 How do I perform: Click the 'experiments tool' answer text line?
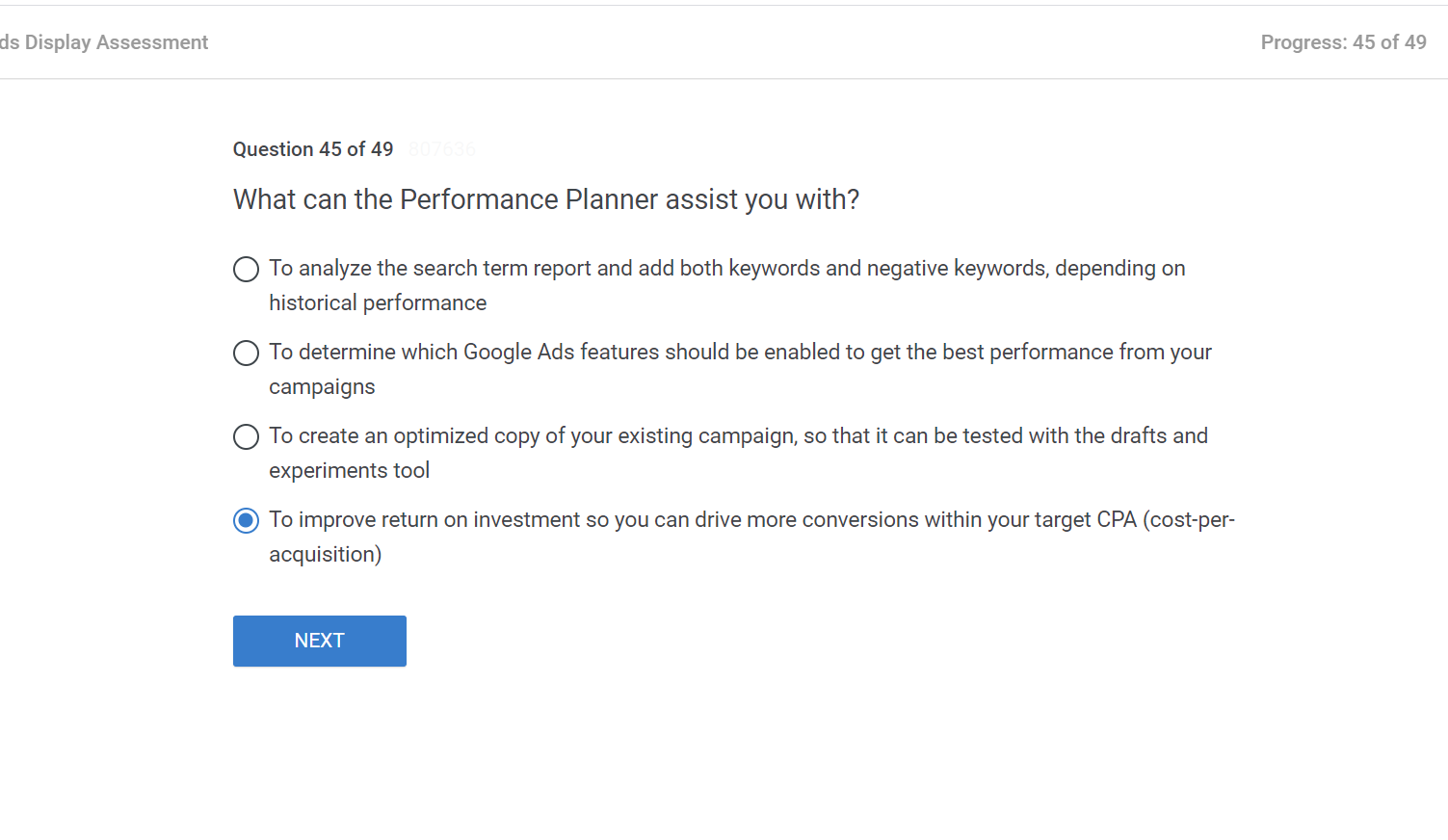pyautogui.click(x=349, y=470)
